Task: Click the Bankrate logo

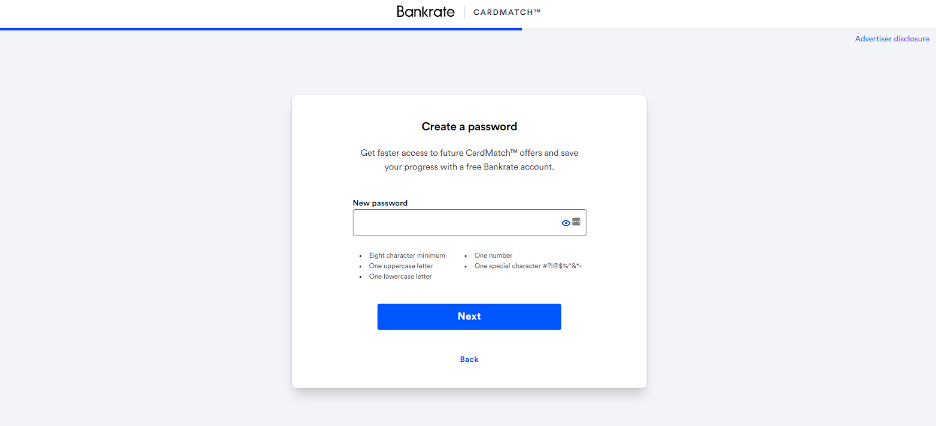Action: pos(425,12)
